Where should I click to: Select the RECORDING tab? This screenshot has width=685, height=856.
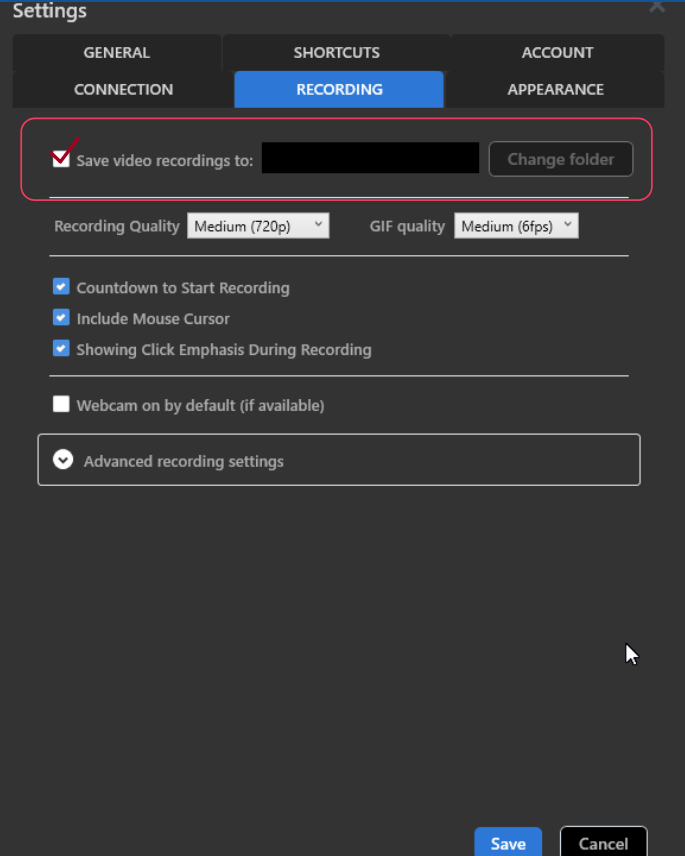pos(339,89)
